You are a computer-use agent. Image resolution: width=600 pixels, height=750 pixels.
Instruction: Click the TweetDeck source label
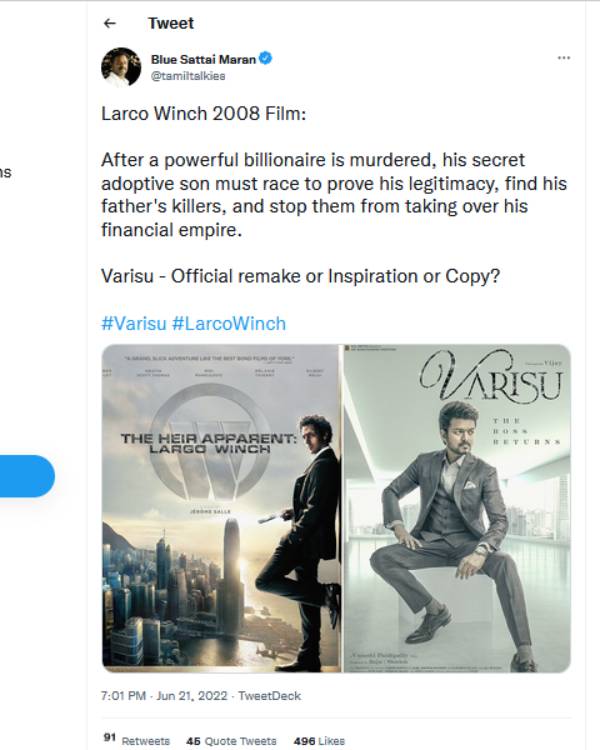pos(269,695)
